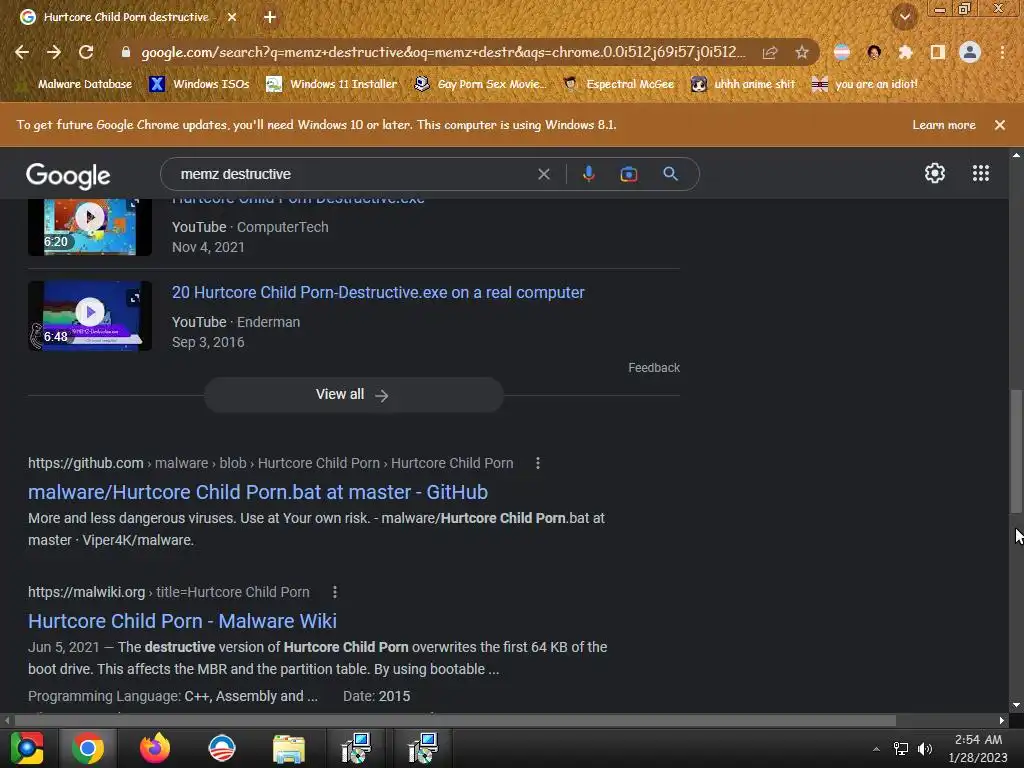The height and width of the screenshot is (768, 1024).
Task: Open the Google apps grid
Action: [x=980, y=173]
